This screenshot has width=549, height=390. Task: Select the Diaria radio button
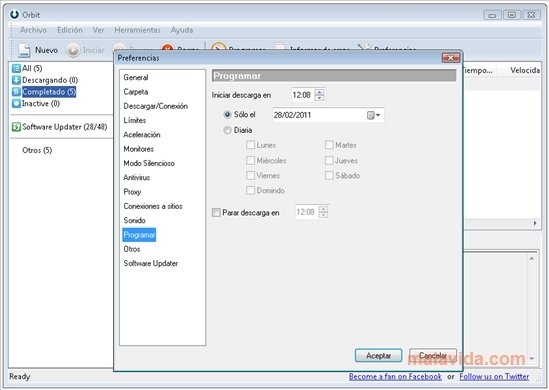click(x=228, y=130)
